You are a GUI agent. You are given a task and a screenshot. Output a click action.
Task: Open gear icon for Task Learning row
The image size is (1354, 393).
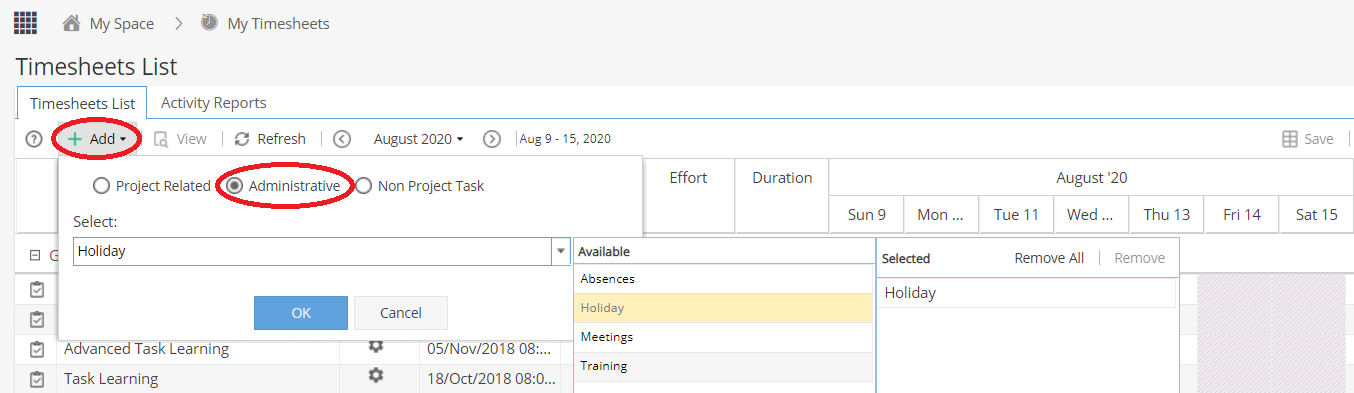376,375
